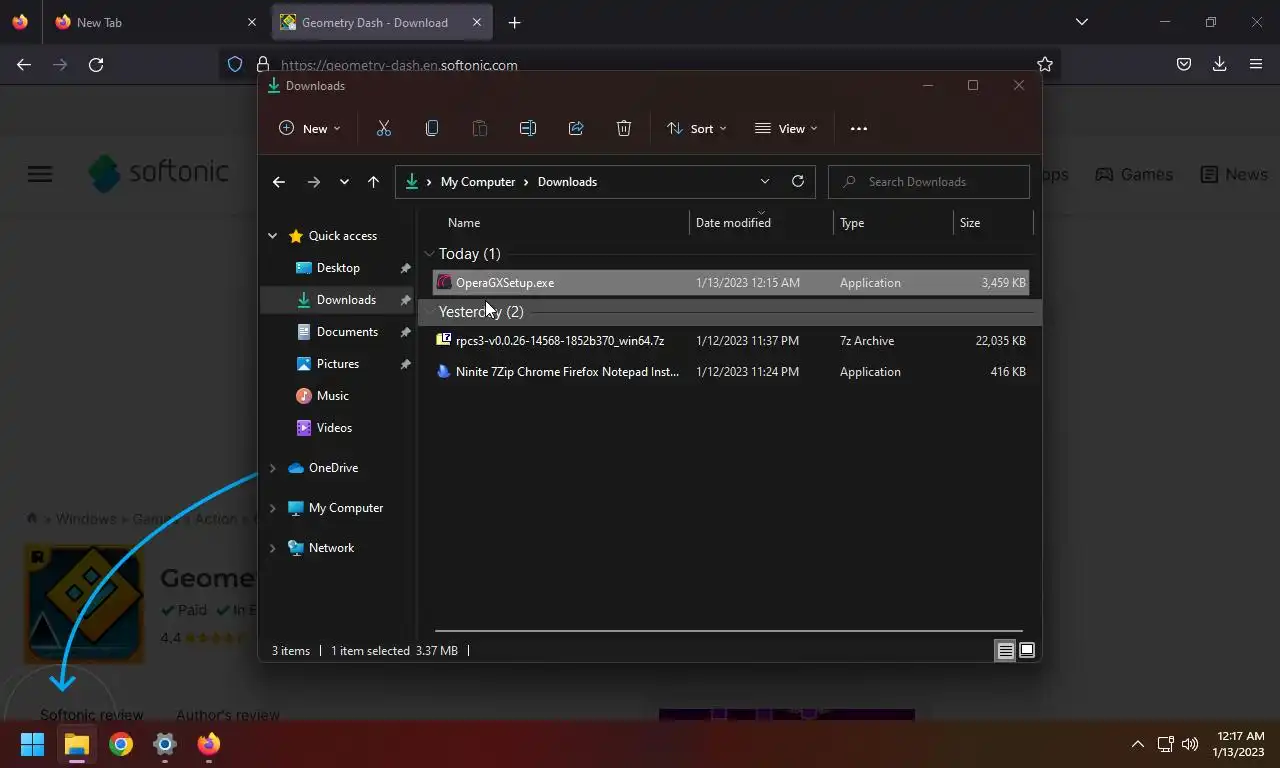
Task: Open Settings gear on taskbar
Action: point(165,744)
